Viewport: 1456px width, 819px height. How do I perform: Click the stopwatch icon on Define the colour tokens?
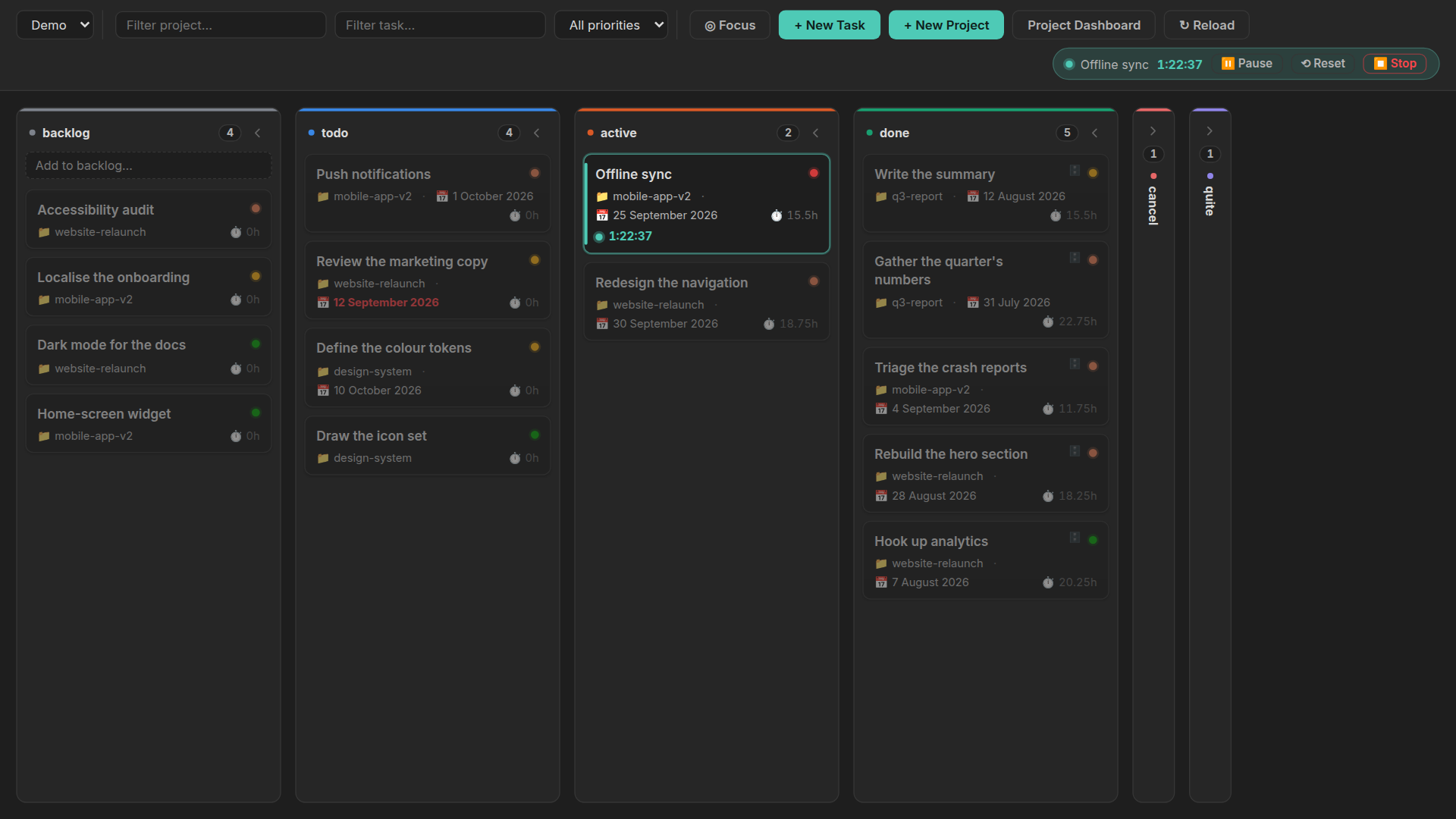point(515,391)
